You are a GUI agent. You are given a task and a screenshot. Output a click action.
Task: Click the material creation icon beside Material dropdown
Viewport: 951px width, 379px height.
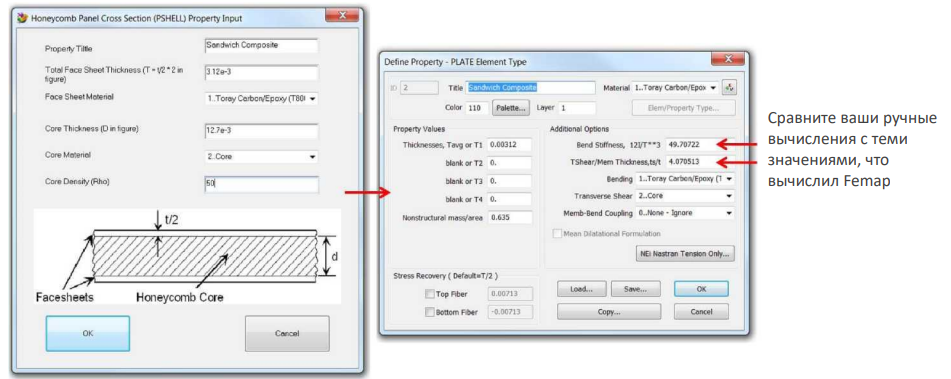pyautogui.click(x=730, y=87)
